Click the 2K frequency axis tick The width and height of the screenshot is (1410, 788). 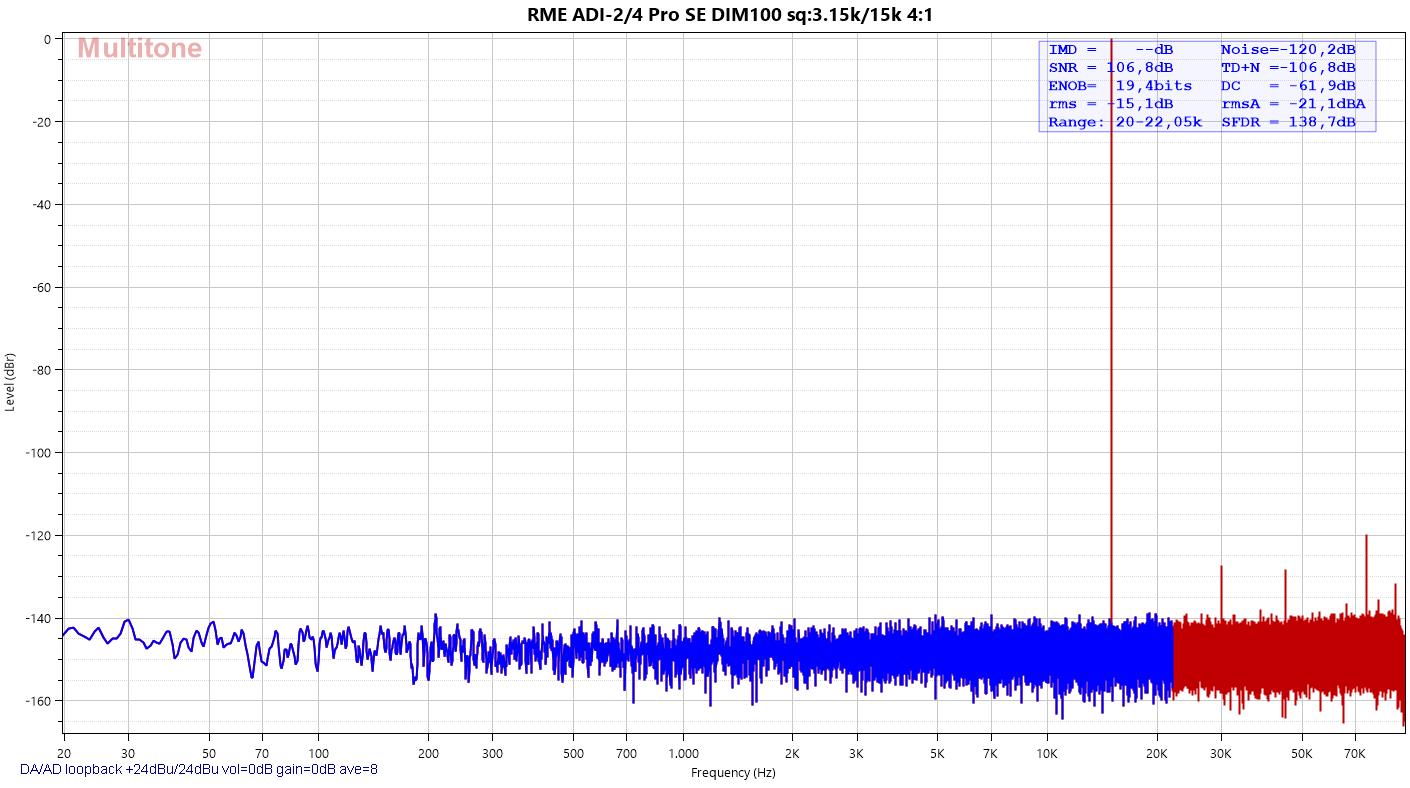792,752
